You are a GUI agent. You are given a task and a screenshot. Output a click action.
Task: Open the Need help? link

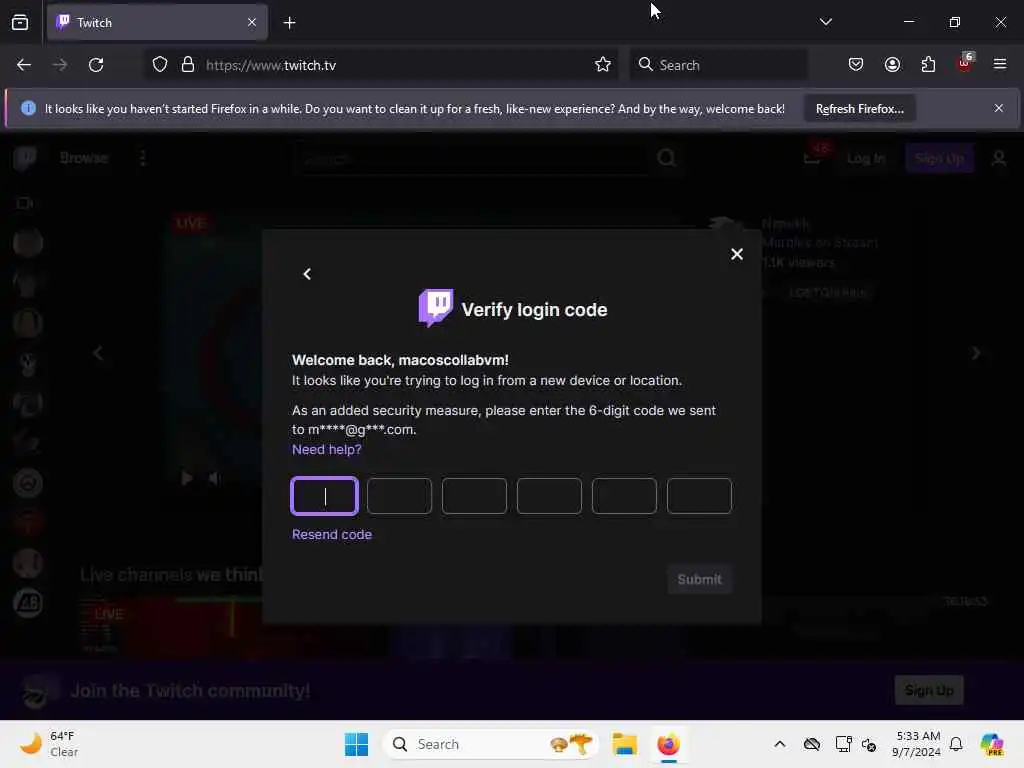(327, 449)
